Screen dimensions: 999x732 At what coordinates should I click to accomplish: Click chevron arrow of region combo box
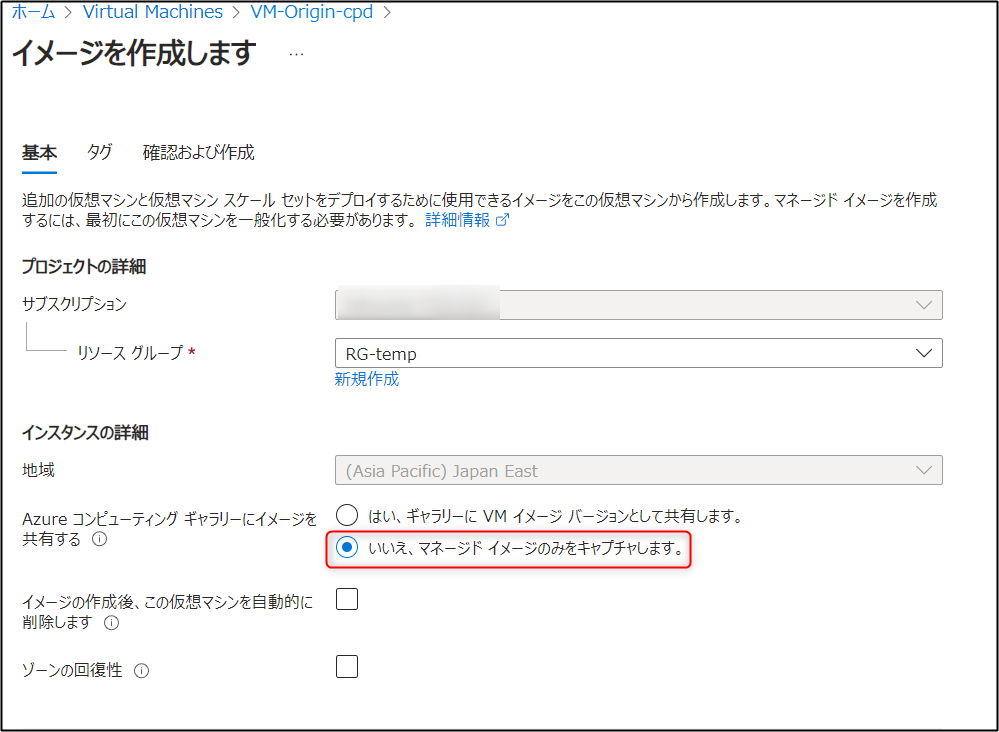pyautogui.click(x=924, y=470)
